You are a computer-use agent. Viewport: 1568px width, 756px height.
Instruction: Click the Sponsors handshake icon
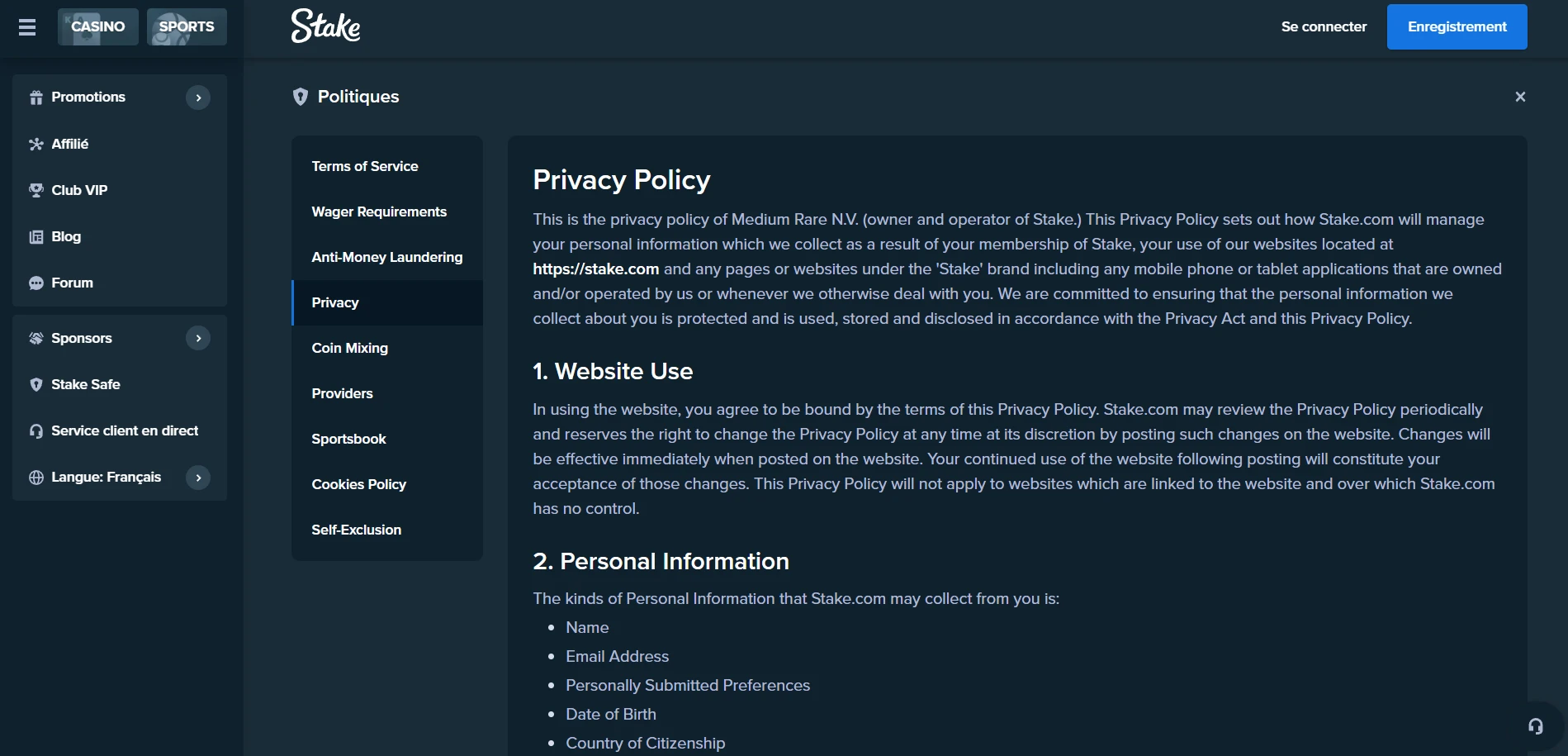tap(36, 338)
